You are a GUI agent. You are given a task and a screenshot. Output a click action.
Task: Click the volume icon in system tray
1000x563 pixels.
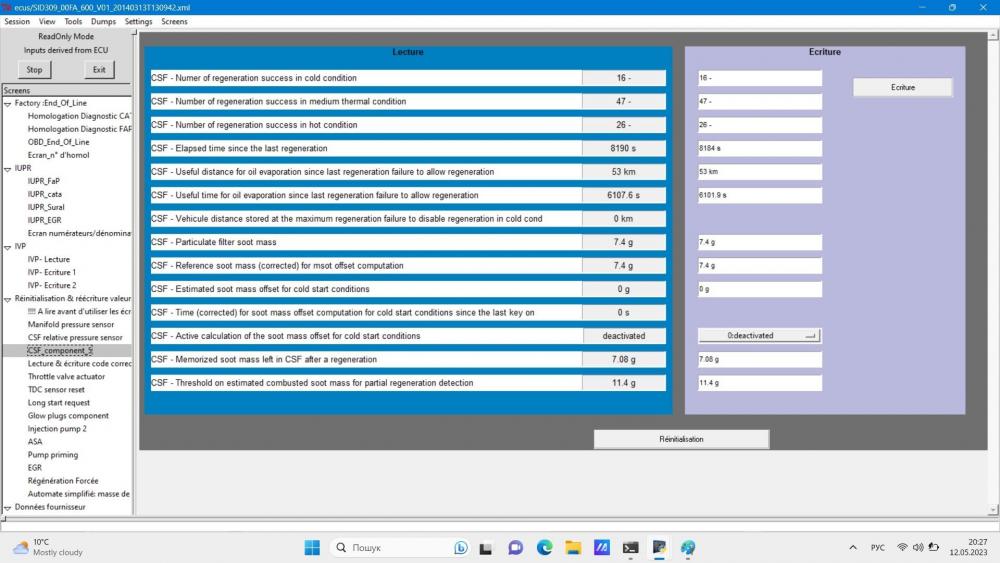click(918, 547)
